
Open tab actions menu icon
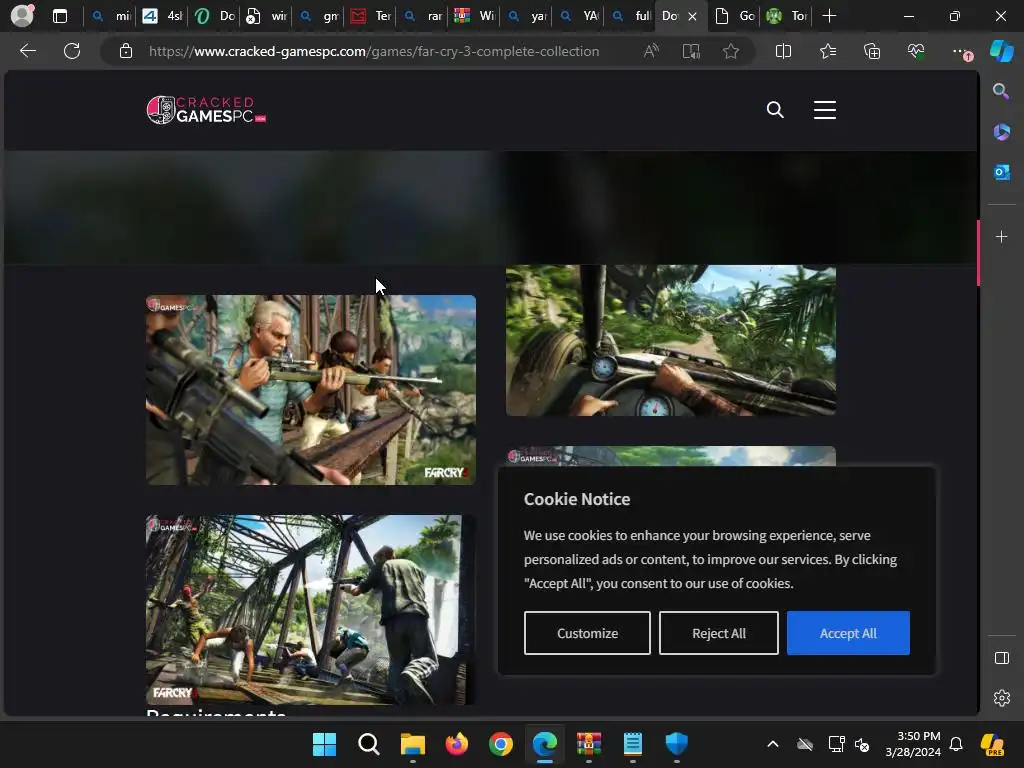point(59,16)
